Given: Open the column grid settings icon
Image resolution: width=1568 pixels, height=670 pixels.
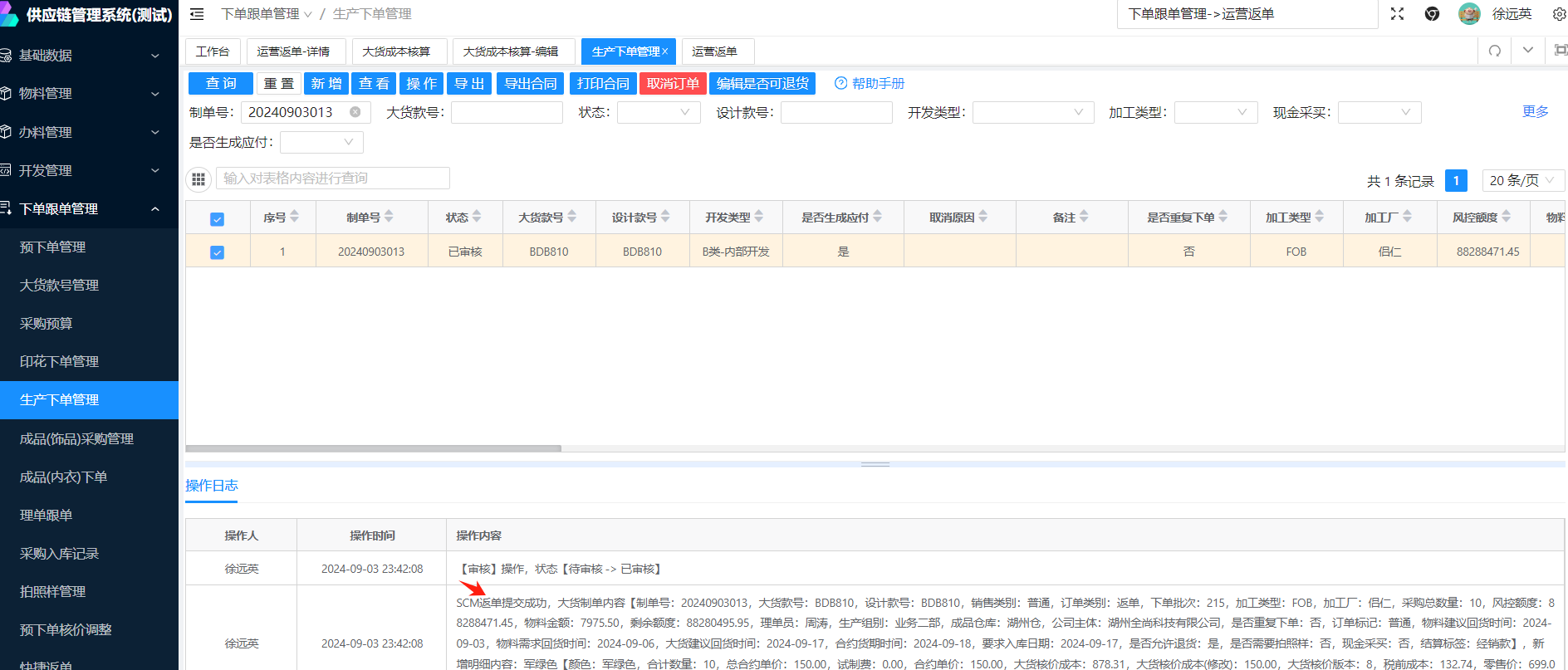Looking at the screenshot, I should tap(198, 179).
